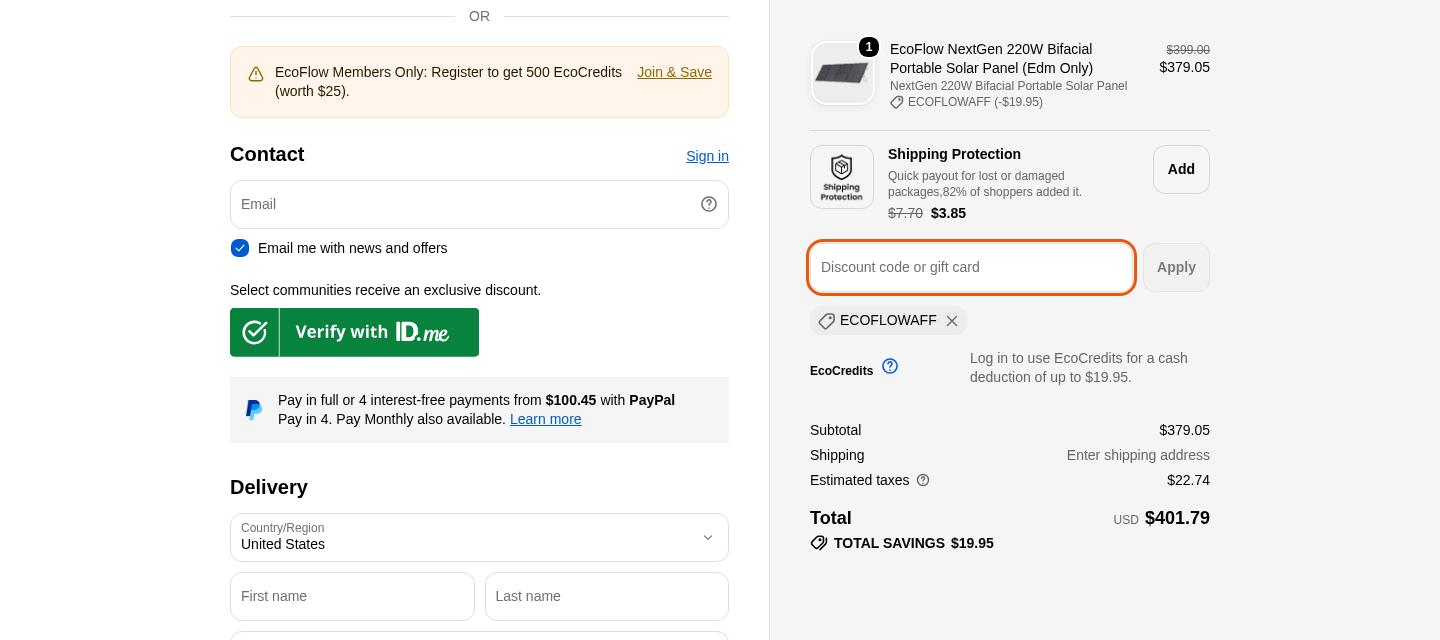Click the warning triangle icon in members banner

[256, 74]
